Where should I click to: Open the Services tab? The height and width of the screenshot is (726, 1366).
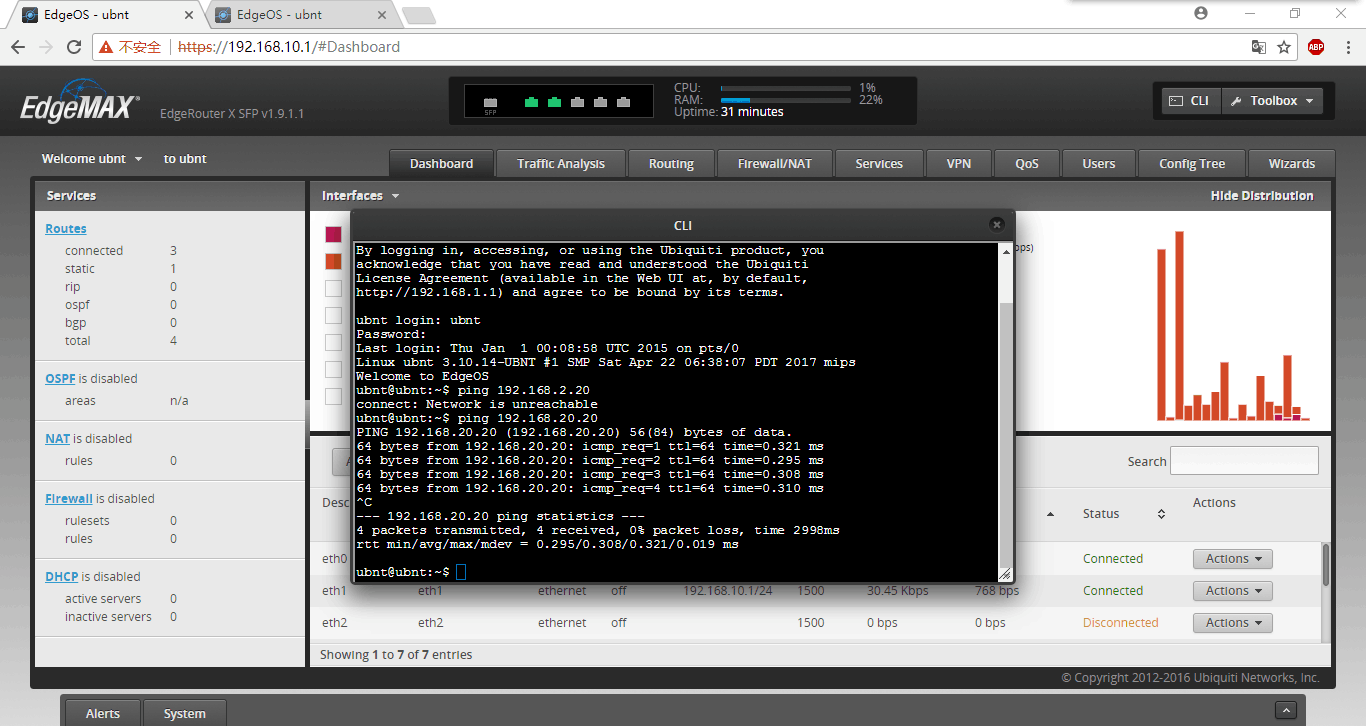(879, 164)
